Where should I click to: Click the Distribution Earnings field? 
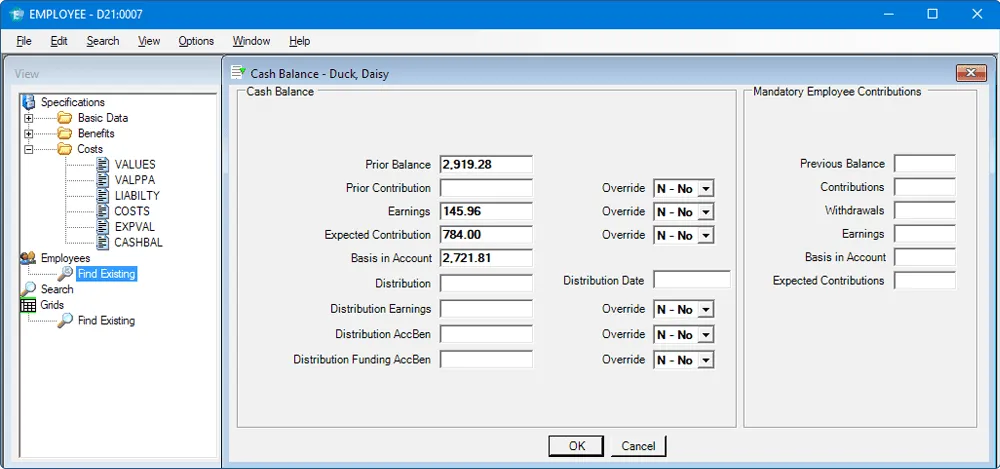[486, 309]
